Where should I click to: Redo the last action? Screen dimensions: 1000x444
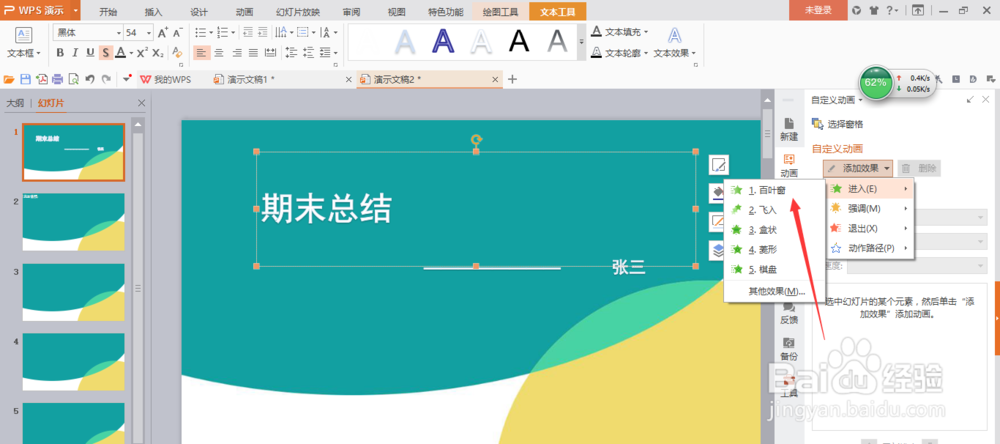(x=107, y=79)
